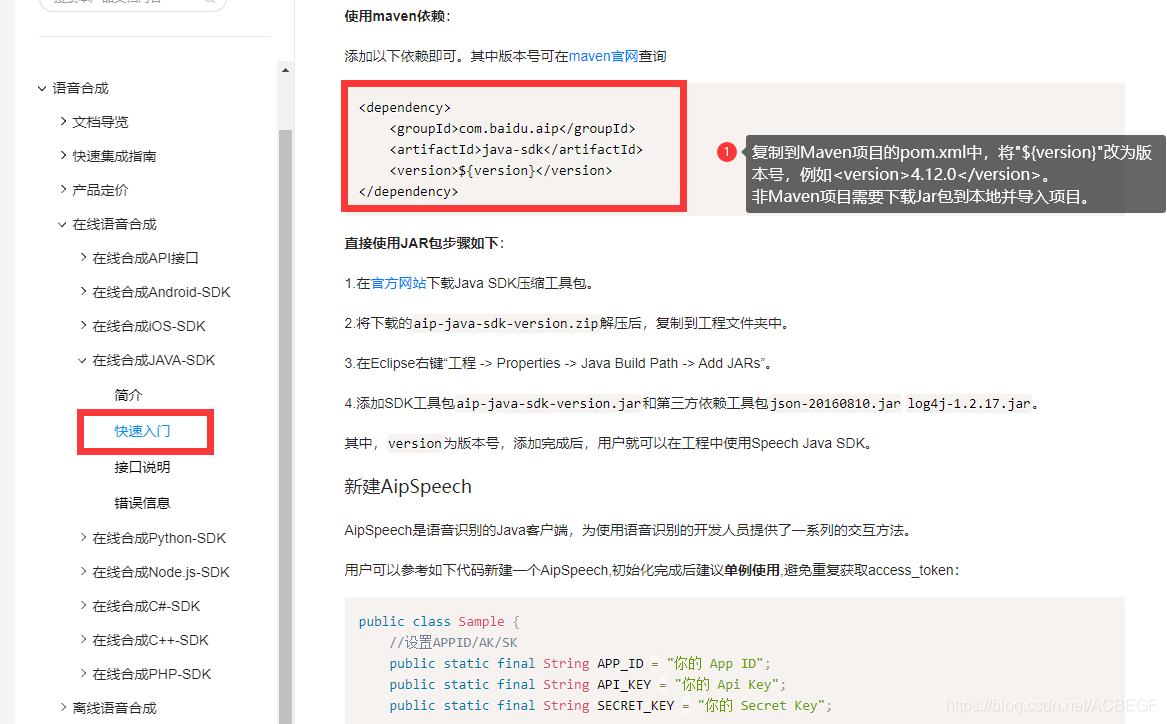Open 在线合成Python-SDK docs
Viewport: 1167px width, 724px height.
click(159, 538)
